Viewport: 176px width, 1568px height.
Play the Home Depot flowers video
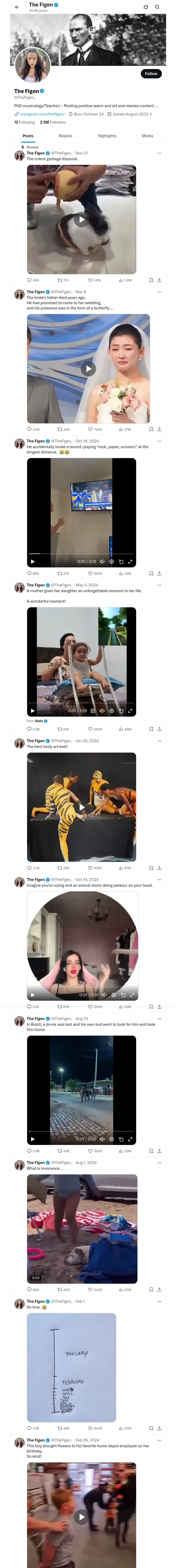pos(81,1517)
